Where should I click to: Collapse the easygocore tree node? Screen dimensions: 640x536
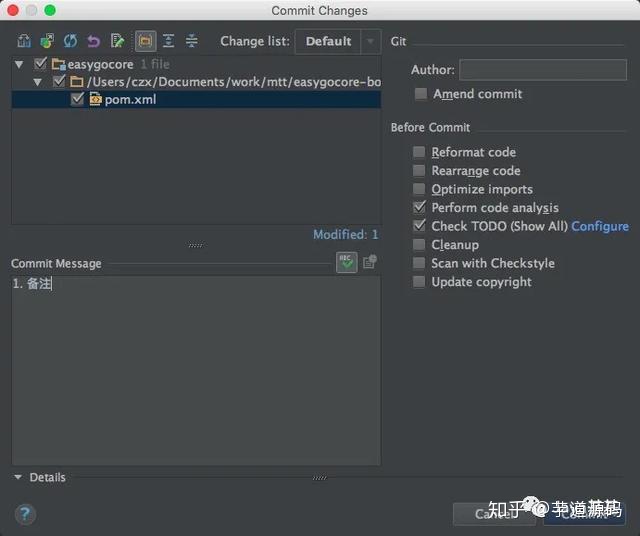pos(19,64)
